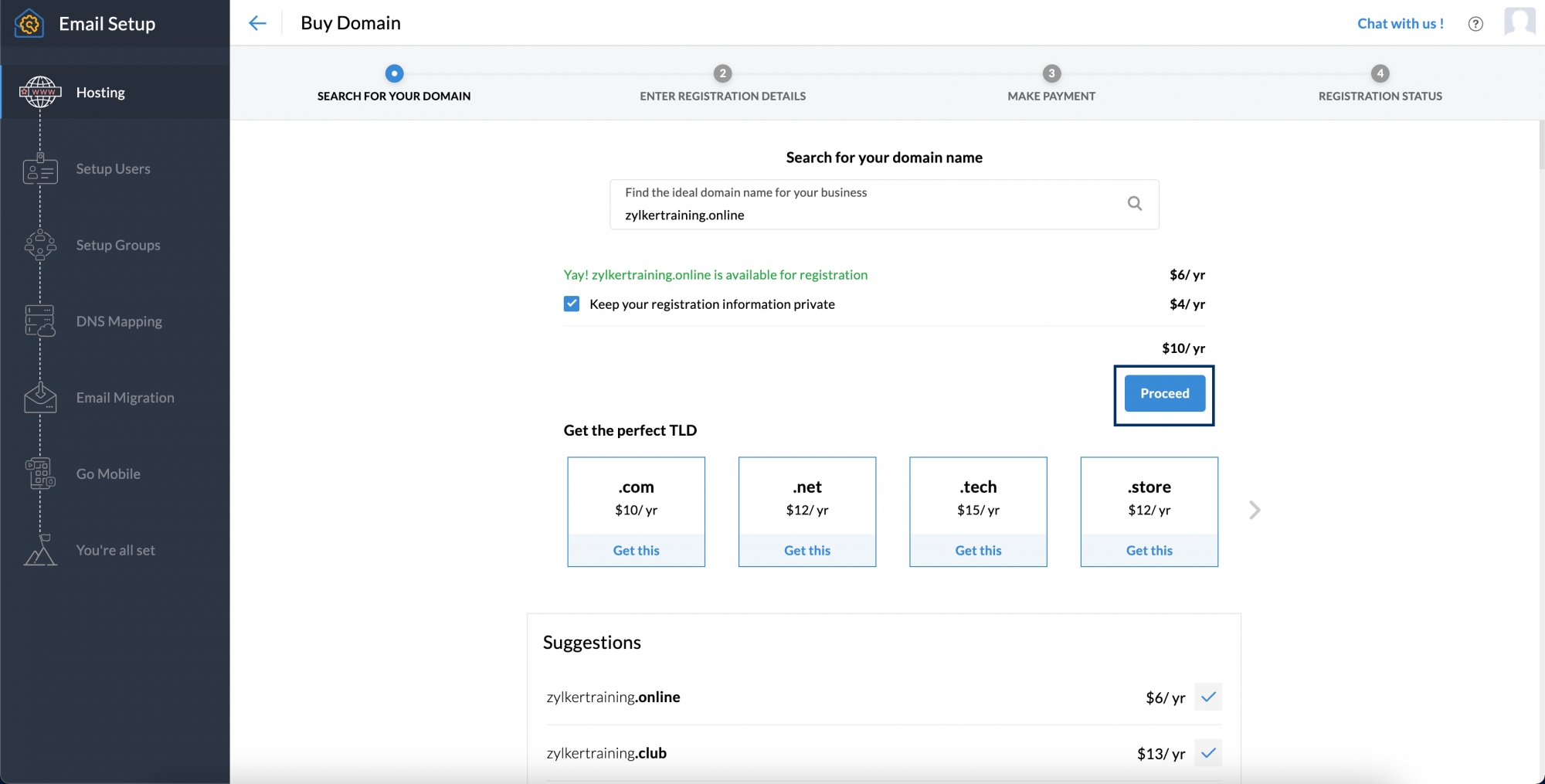The height and width of the screenshot is (784, 1545).
Task: Open Setup Users from the sidebar
Action: (x=39, y=168)
